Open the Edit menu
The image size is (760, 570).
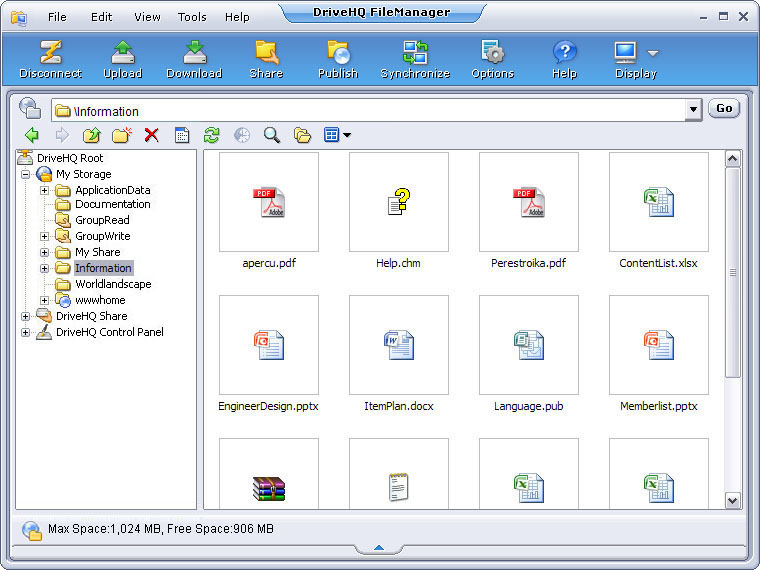click(101, 17)
